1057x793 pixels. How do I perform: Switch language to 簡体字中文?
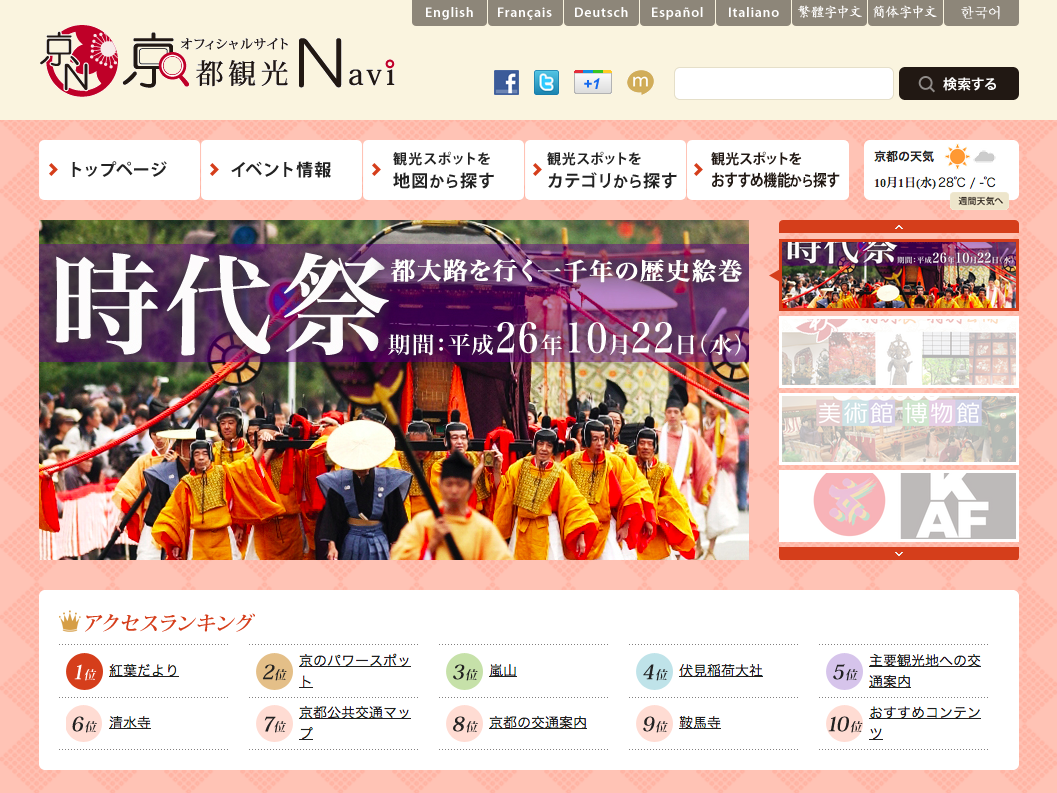[905, 12]
